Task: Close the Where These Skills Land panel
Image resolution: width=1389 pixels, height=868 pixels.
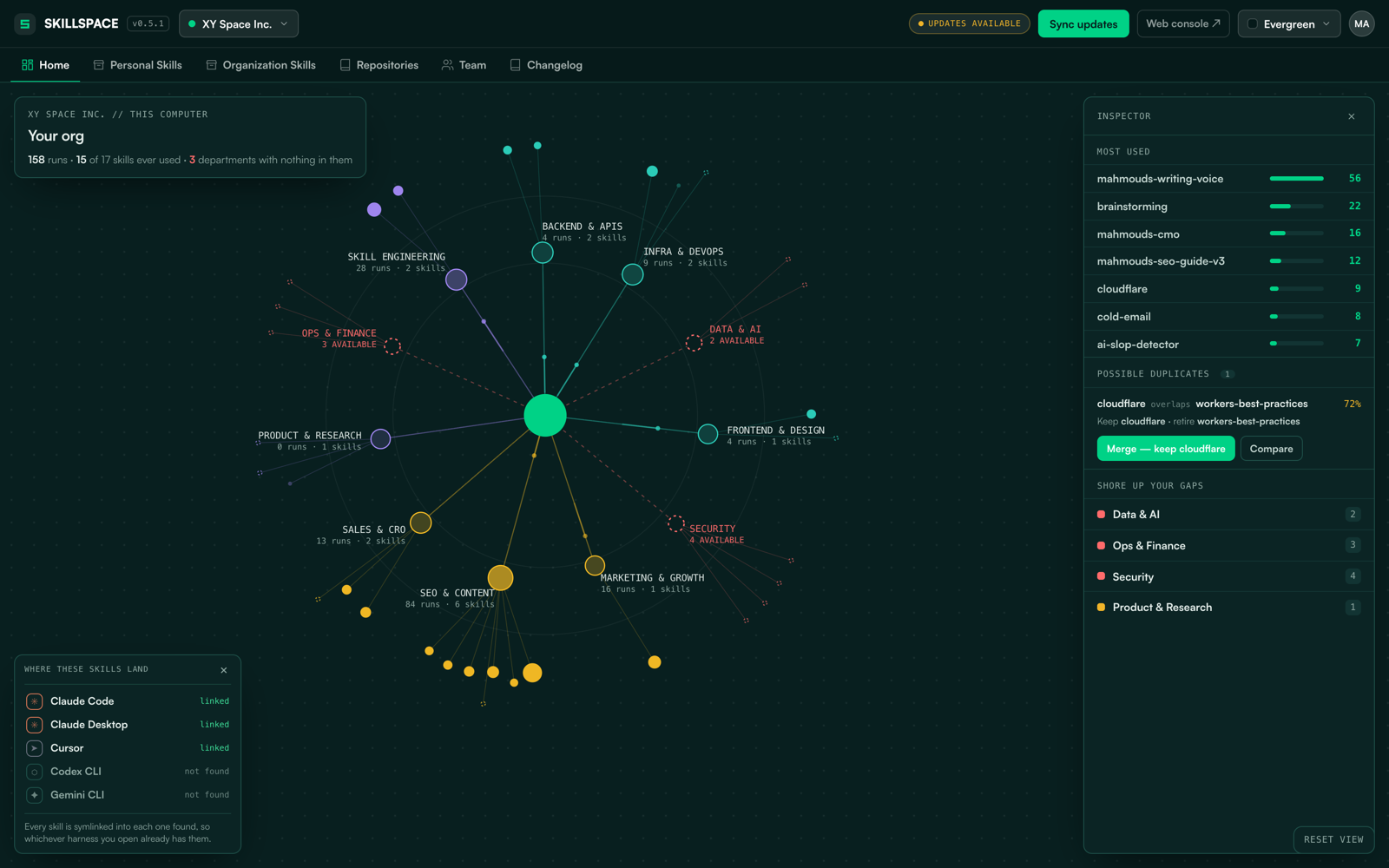Action: (224, 670)
